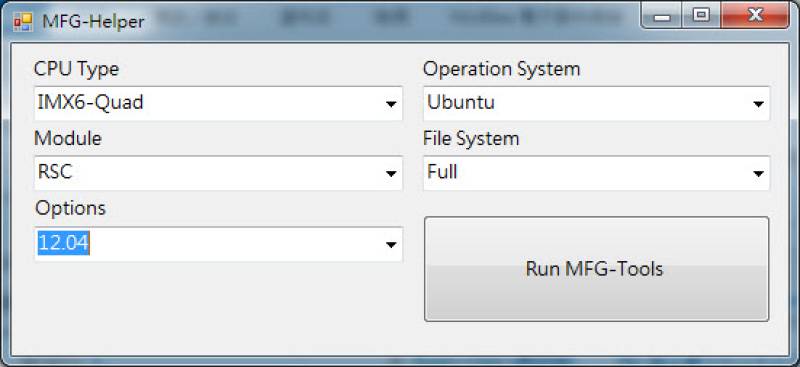The image size is (800, 367).
Task: Close the MFG-Helper window
Action: (x=755, y=16)
